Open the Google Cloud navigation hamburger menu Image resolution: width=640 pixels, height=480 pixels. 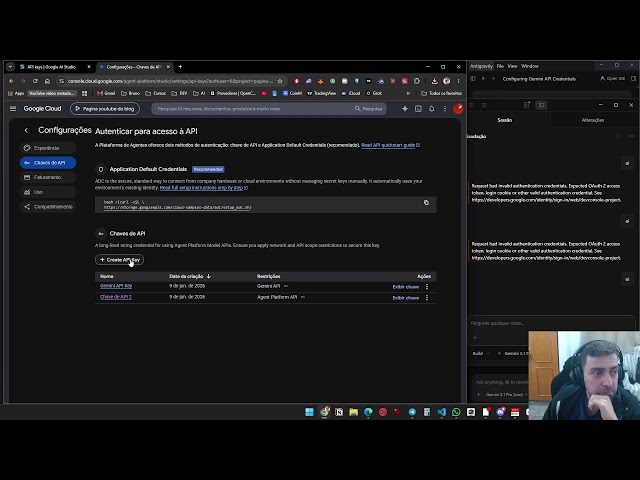pyautogui.click(x=13, y=109)
